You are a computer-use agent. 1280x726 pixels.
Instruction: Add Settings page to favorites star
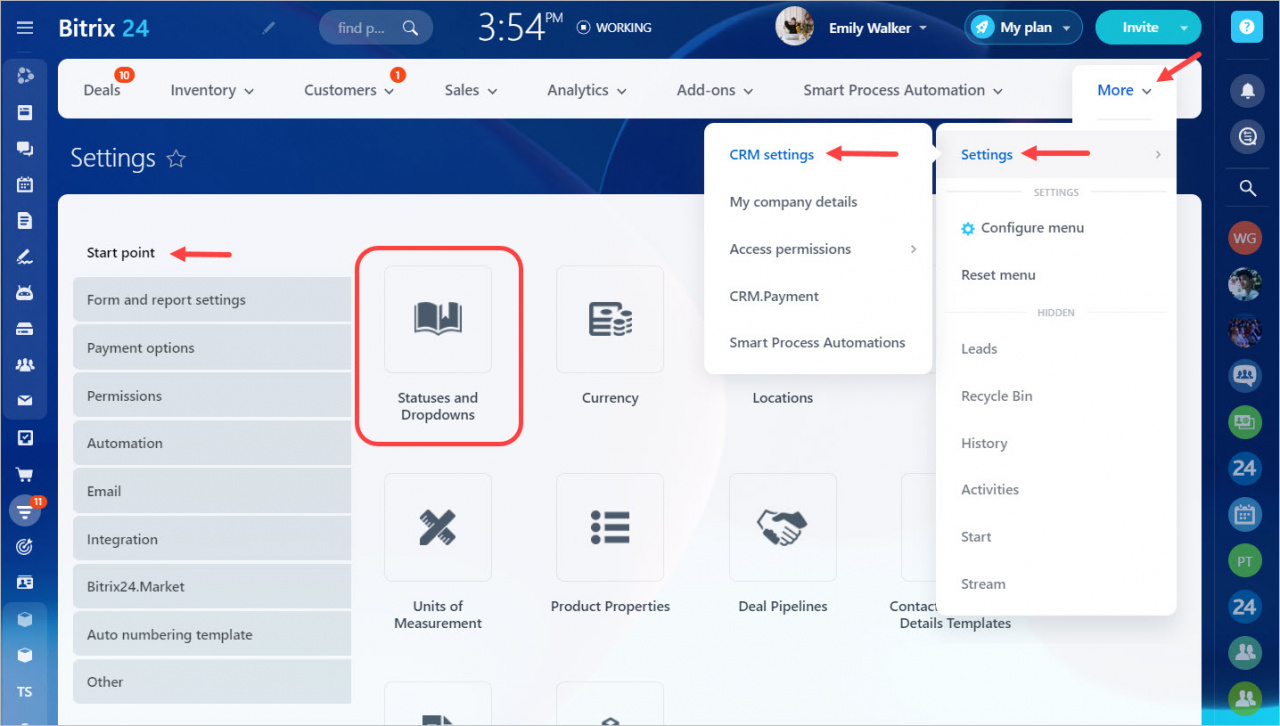(176, 158)
